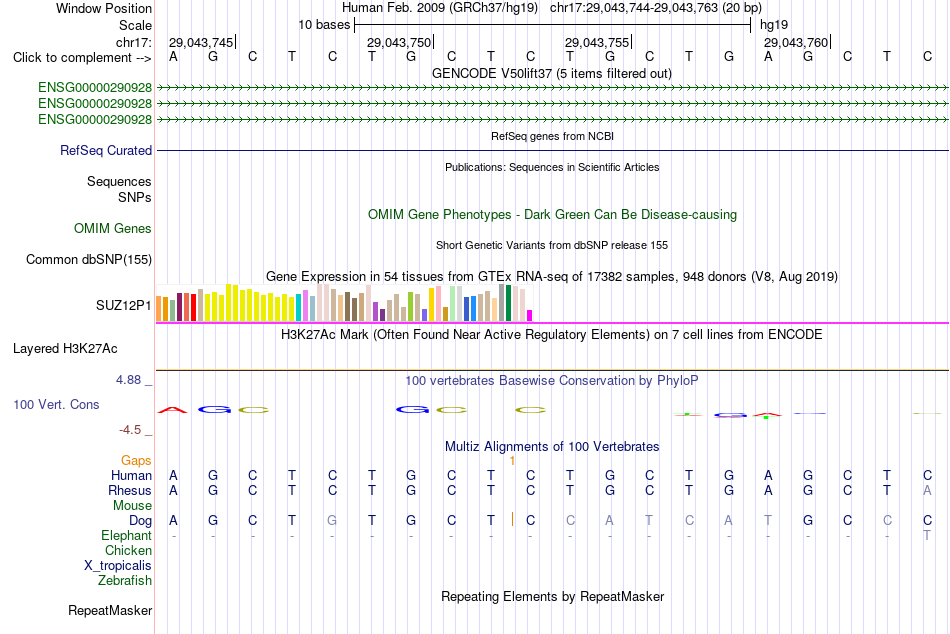
Task: Open GENCODE V50lift37 track title
Action: click(x=552, y=73)
